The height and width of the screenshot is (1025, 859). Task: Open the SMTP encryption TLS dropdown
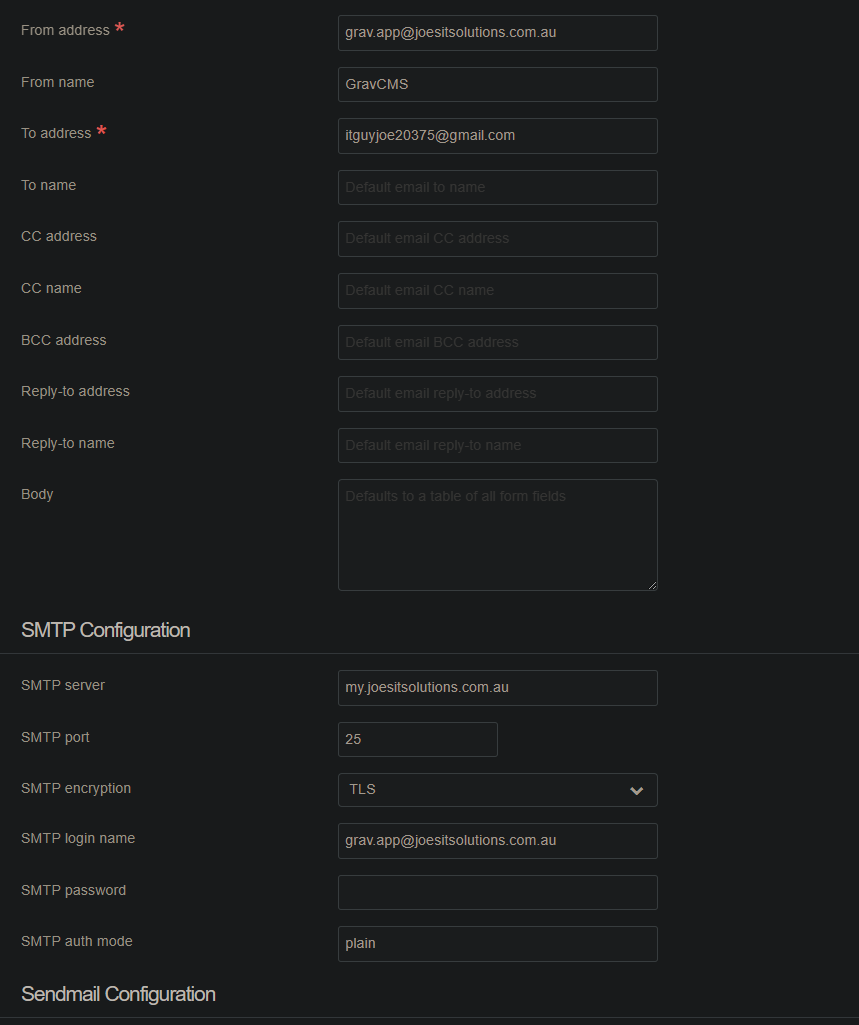[x=497, y=790]
